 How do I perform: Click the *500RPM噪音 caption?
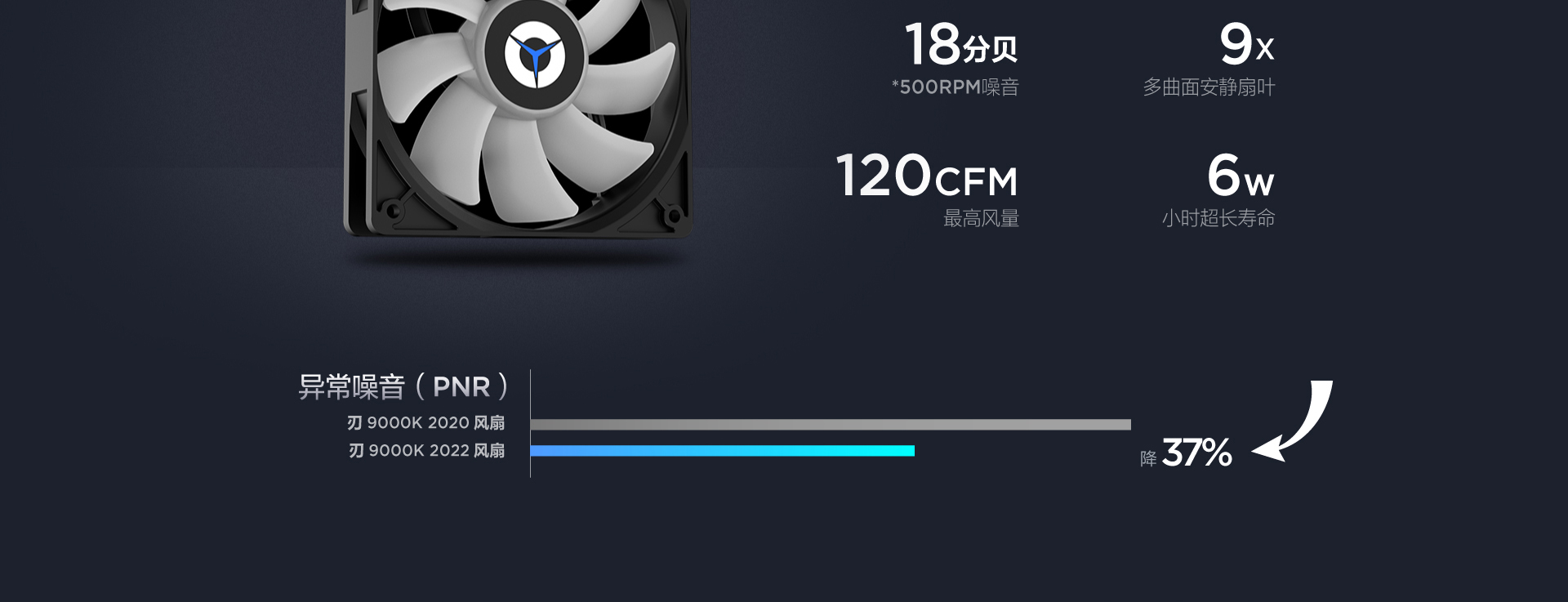tap(955, 87)
